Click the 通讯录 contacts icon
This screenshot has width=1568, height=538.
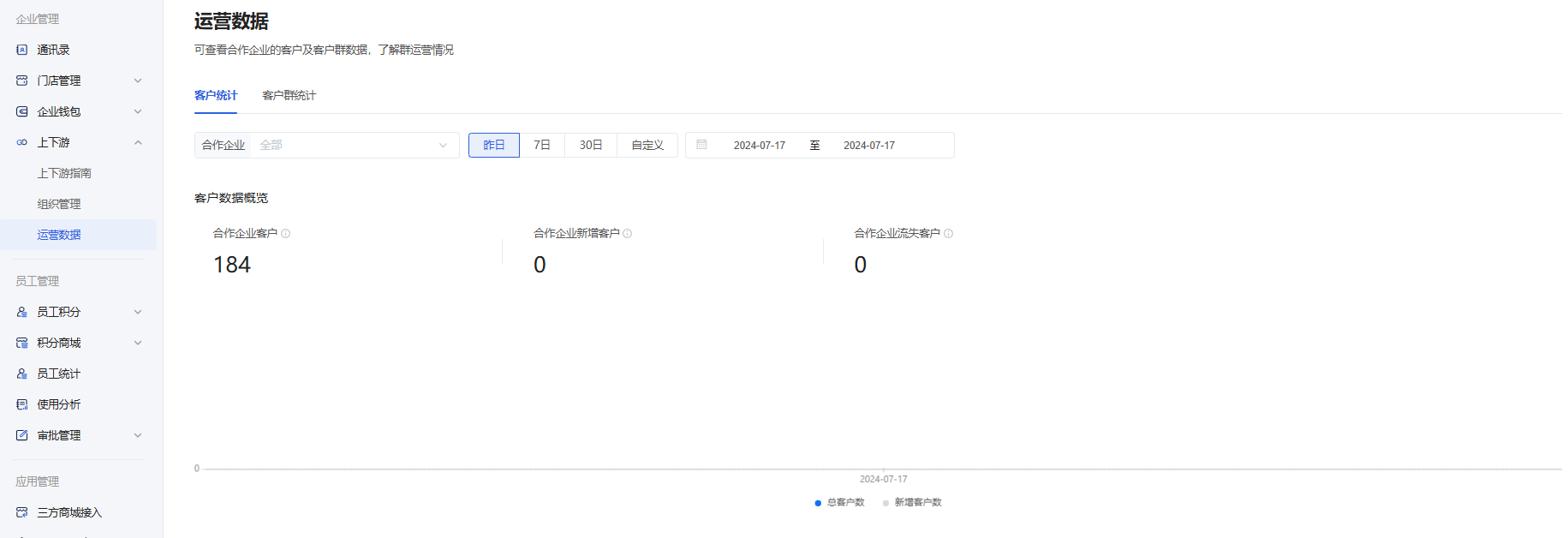pyautogui.click(x=22, y=50)
